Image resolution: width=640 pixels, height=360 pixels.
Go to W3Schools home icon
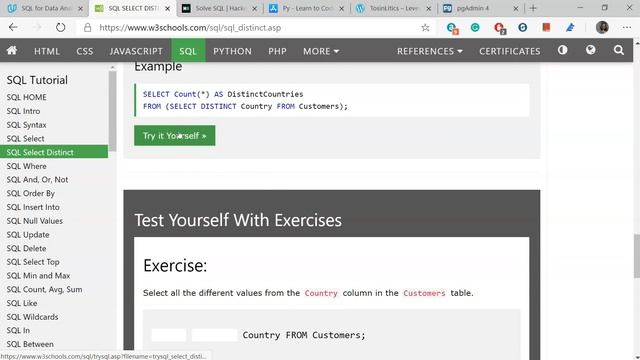(x=12, y=51)
